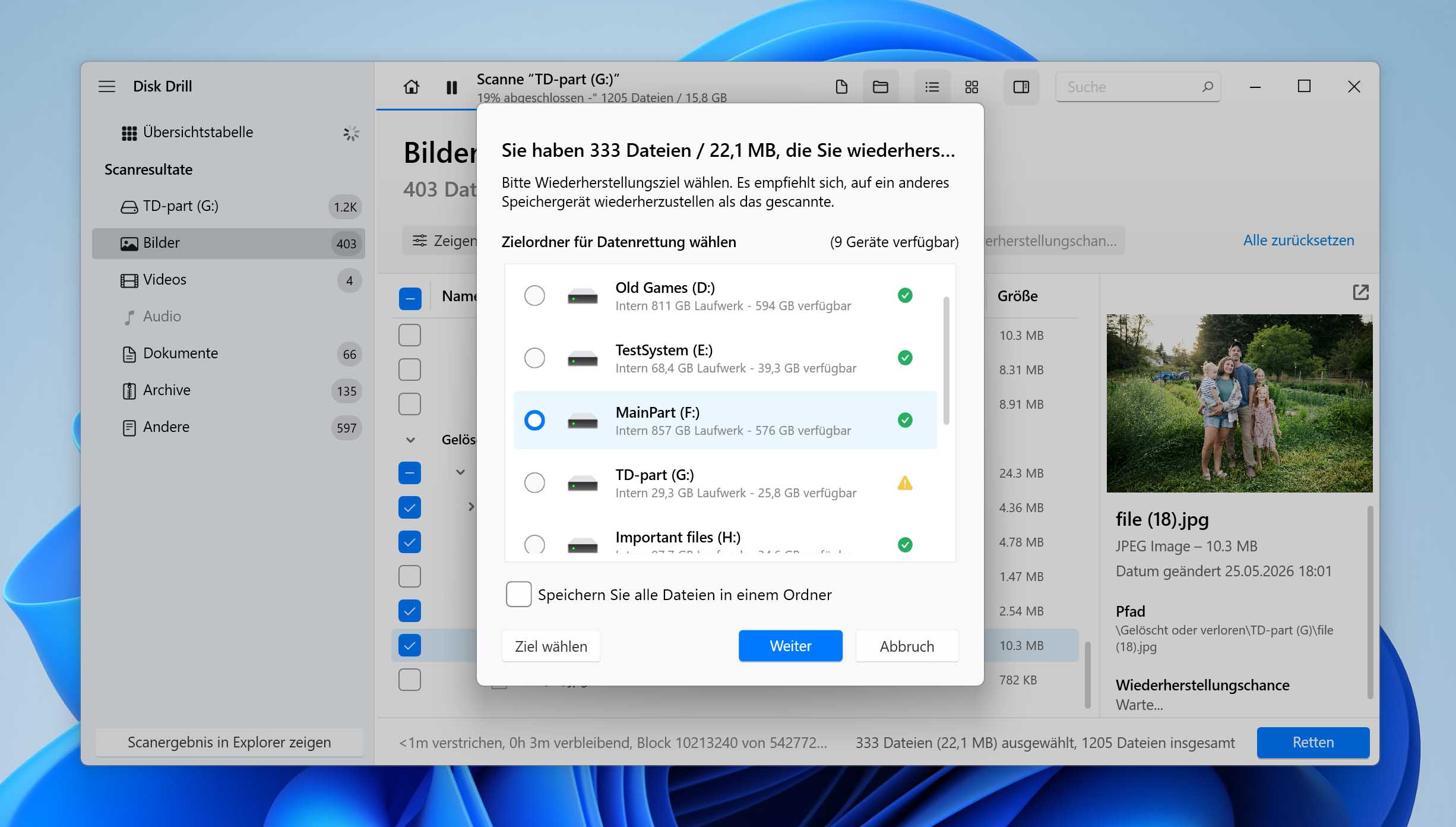Click the file list vertical scrollbar
This screenshot has height=827, width=1456.
[1087, 675]
